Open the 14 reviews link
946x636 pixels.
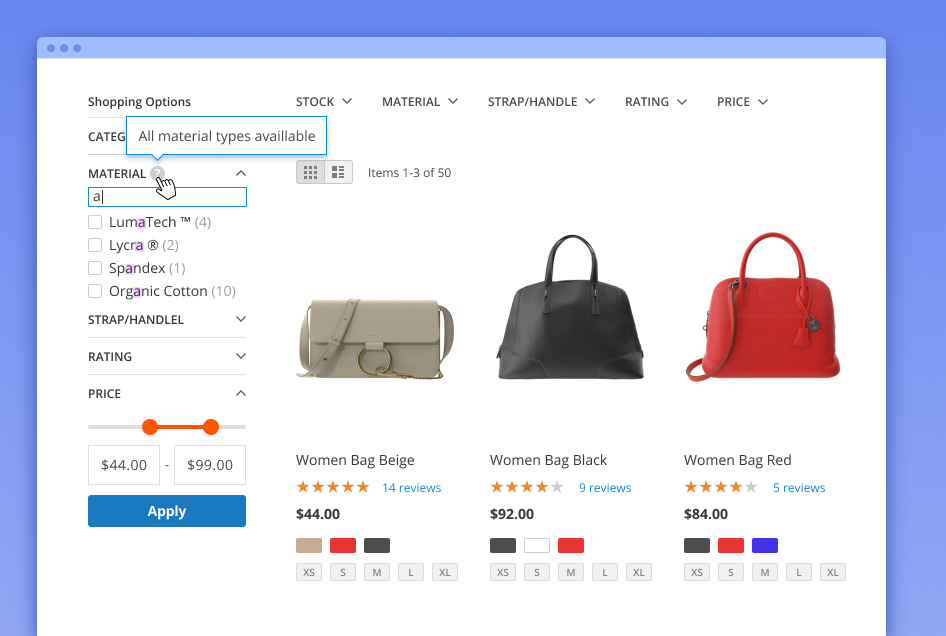pyautogui.click(x=411, y=488)
